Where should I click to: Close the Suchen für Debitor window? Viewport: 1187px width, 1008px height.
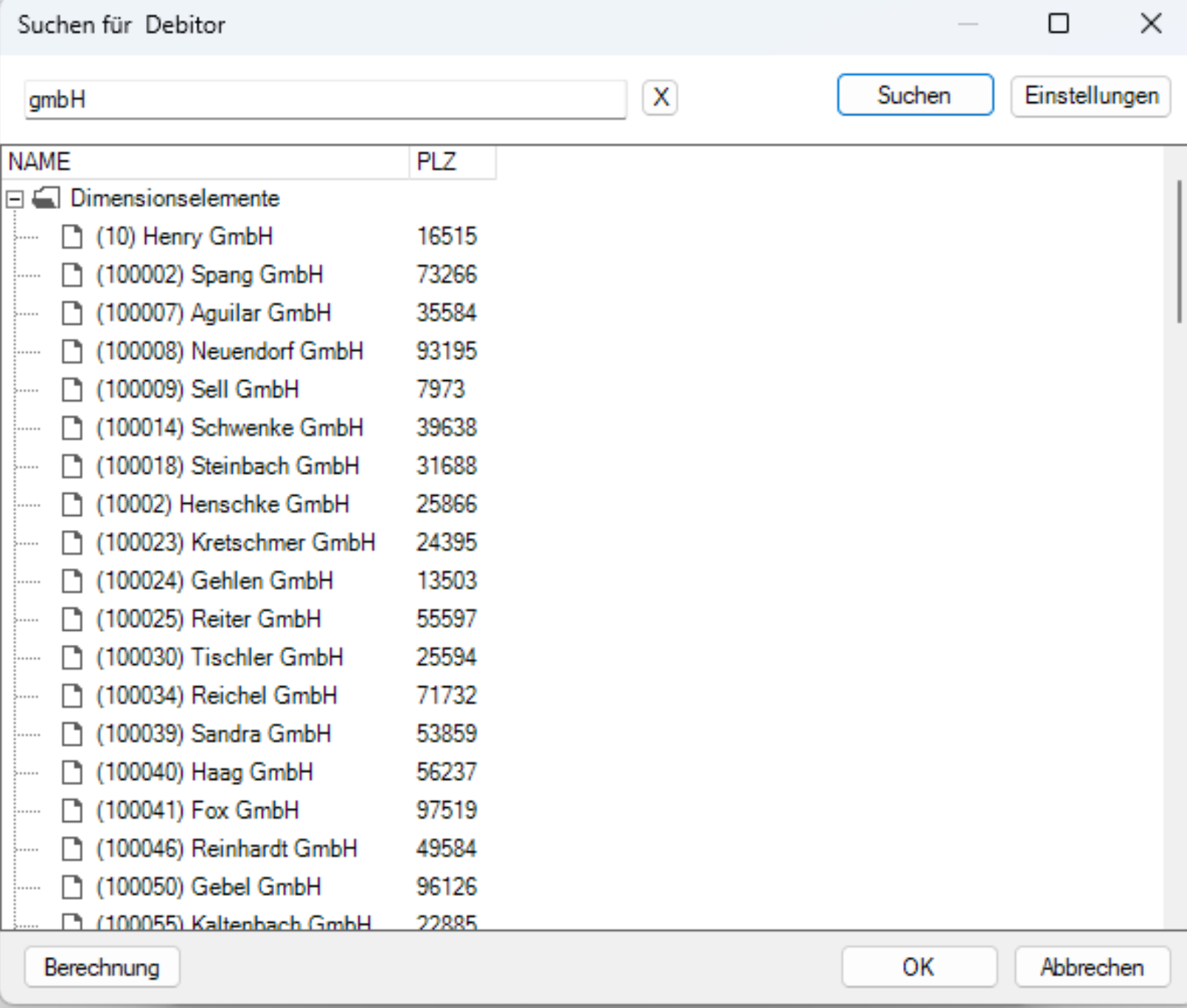pyautogui.click(x=1151, y=24)
